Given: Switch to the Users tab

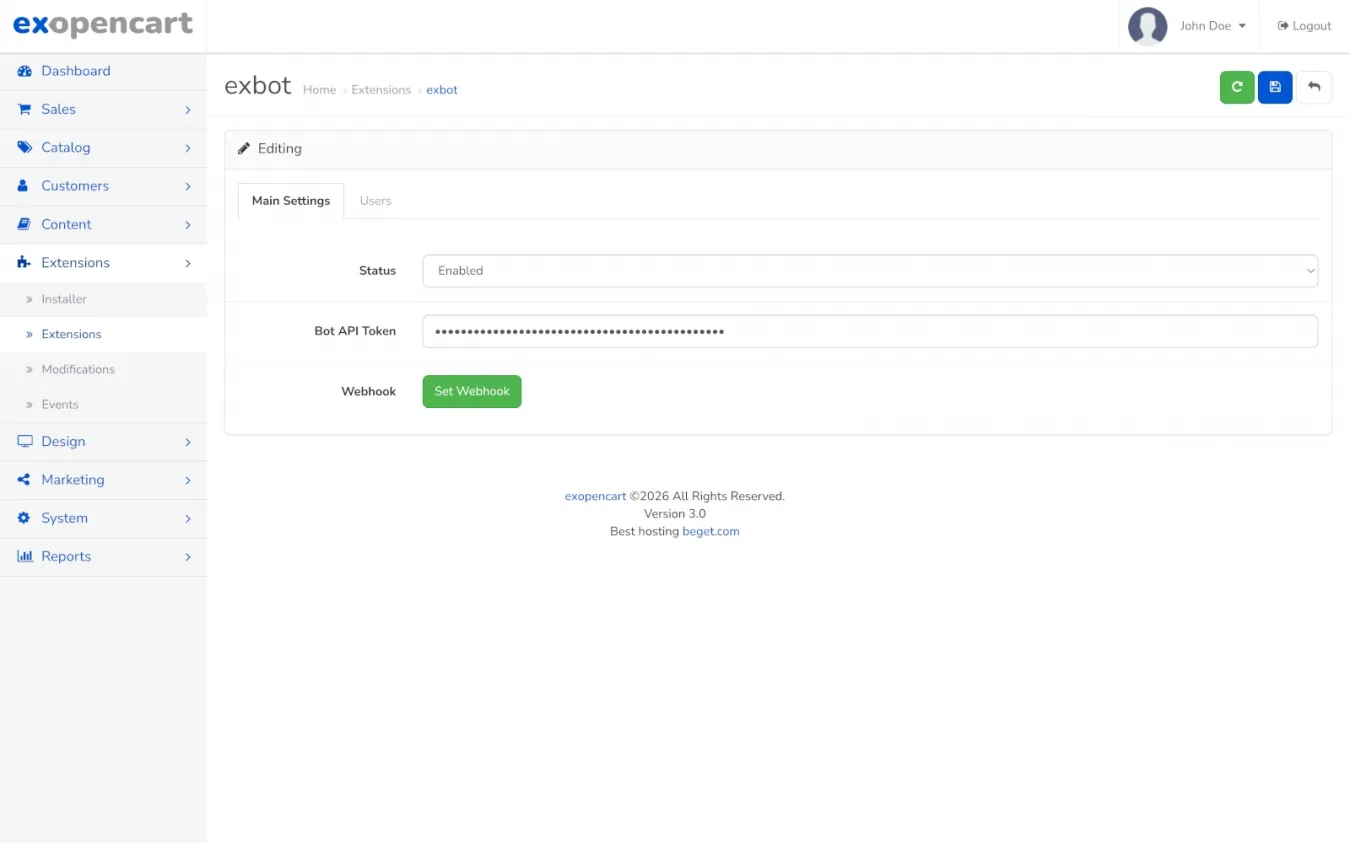Looking at the screenshot, I should tap(375, 201).
